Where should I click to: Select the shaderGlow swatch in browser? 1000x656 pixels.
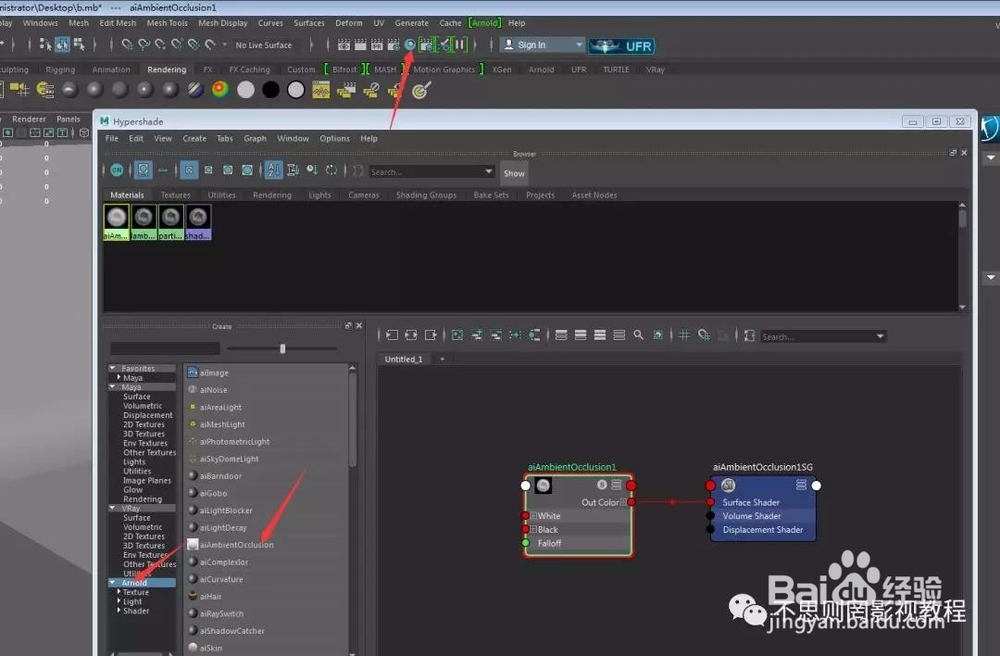coord(198,222)
